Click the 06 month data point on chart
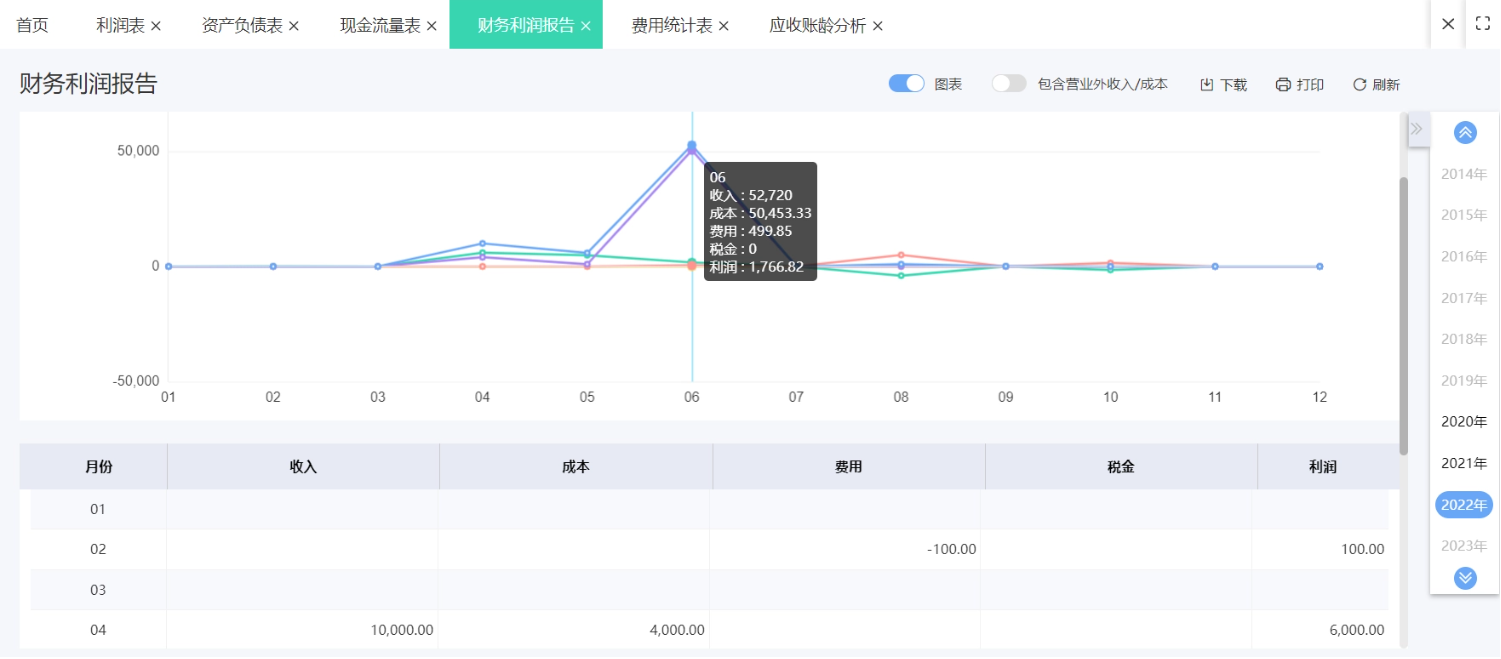 point(692,146)
